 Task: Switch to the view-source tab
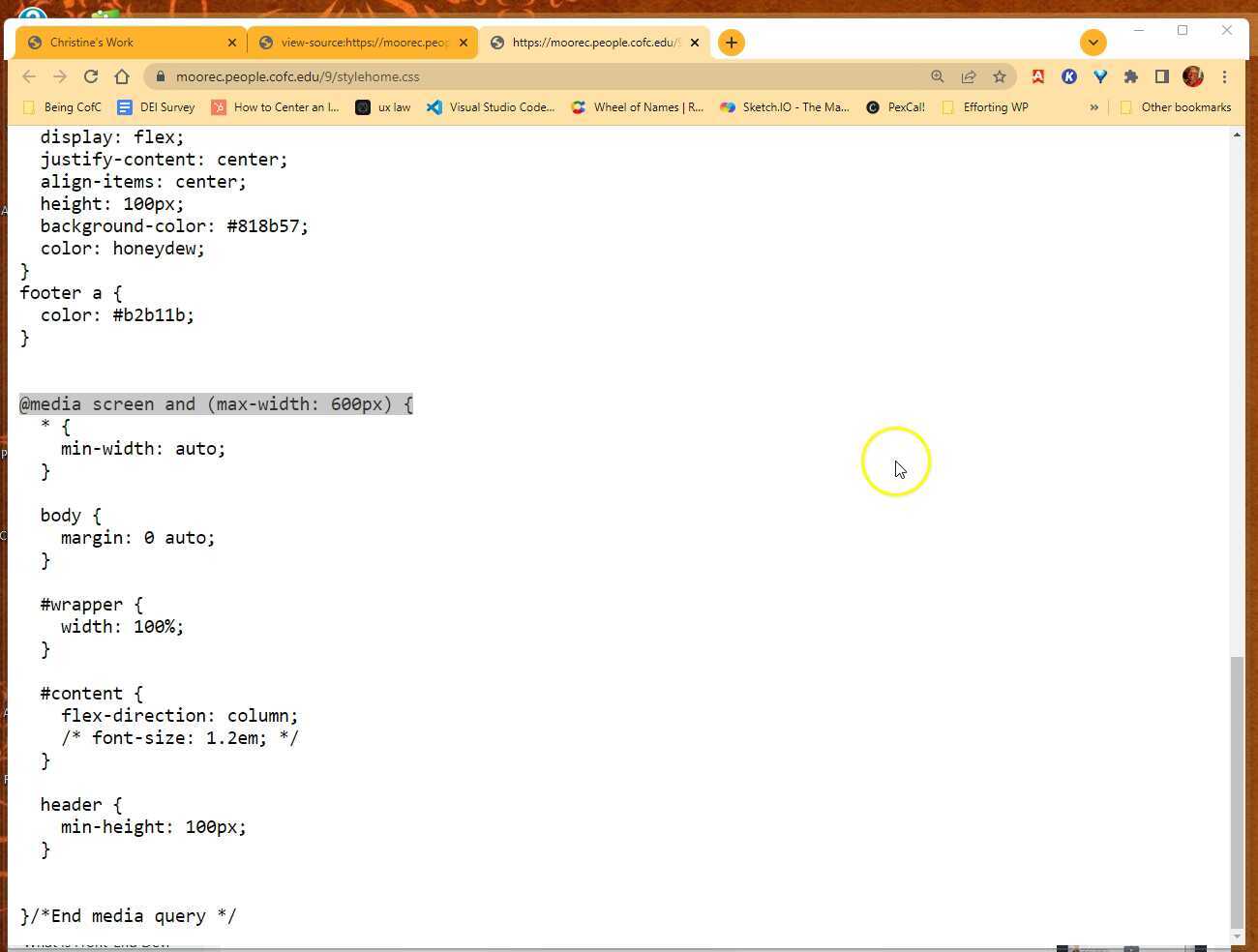(x=363, y=43)
